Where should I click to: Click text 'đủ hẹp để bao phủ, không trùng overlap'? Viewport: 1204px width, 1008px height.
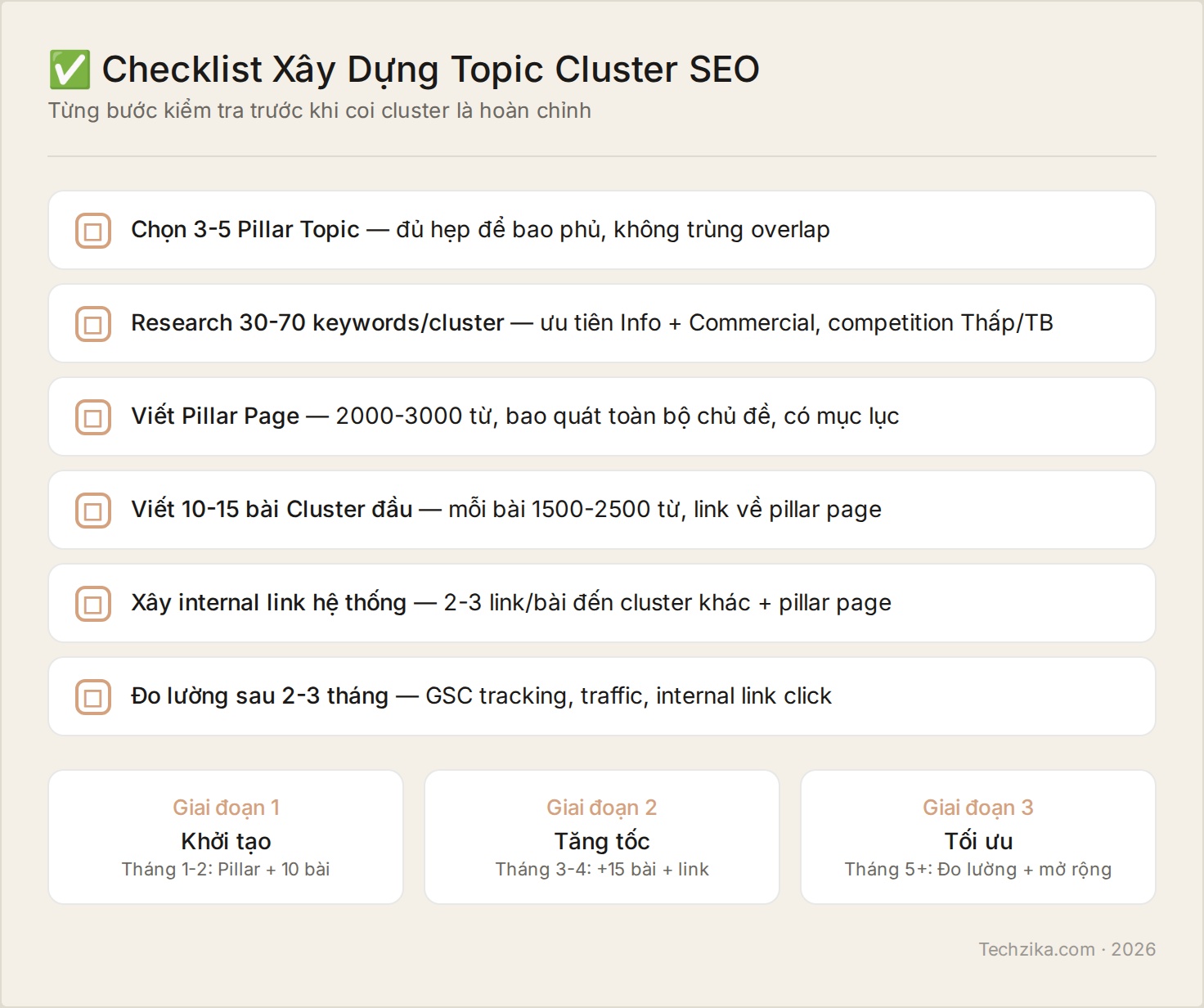pos(613,230)
